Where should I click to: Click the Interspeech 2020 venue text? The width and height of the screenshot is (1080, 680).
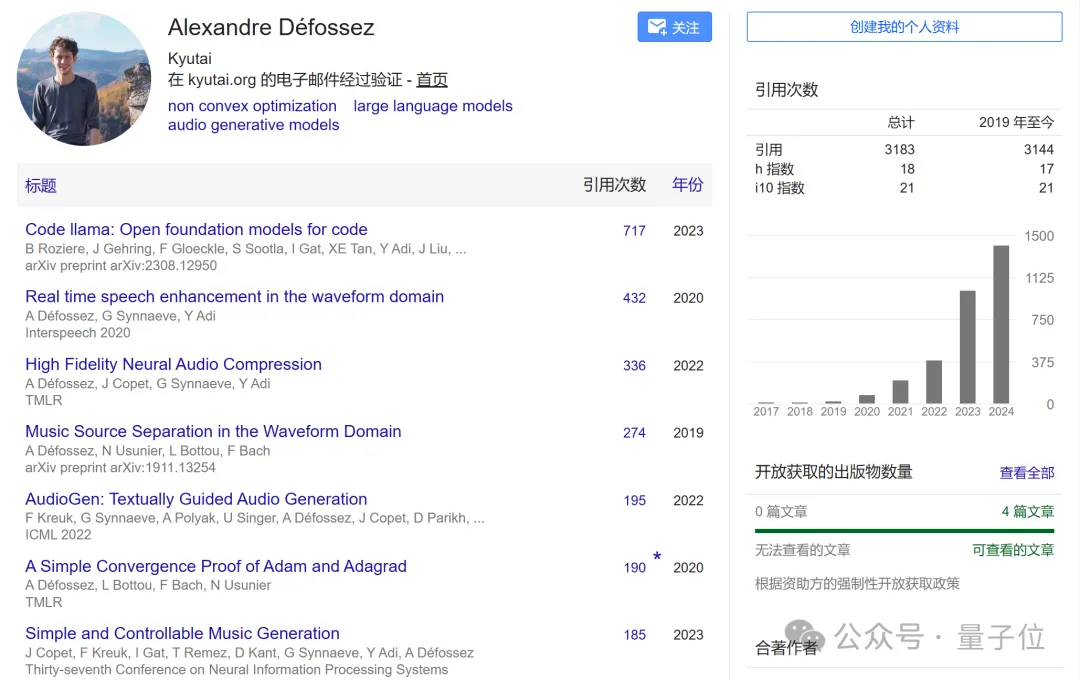click(x=78, y=333)
